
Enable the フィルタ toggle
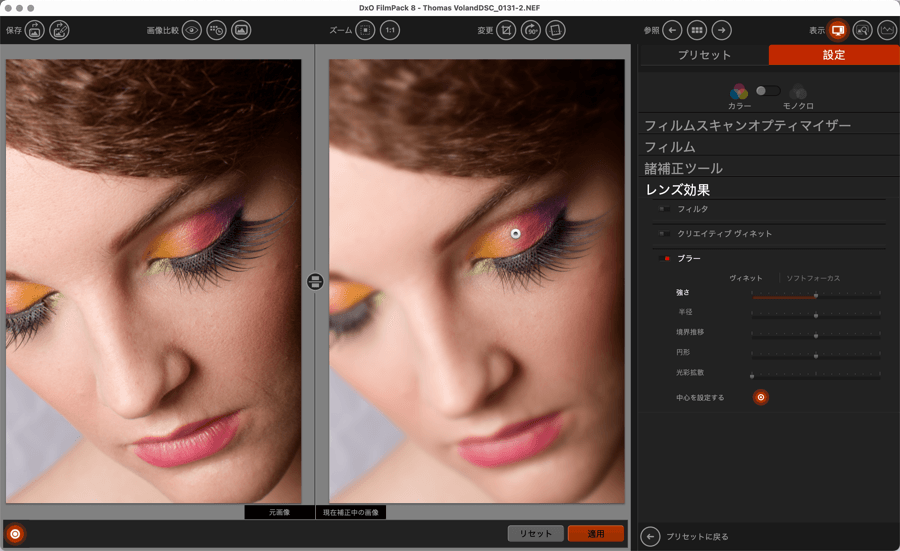[x=665, y=209]
